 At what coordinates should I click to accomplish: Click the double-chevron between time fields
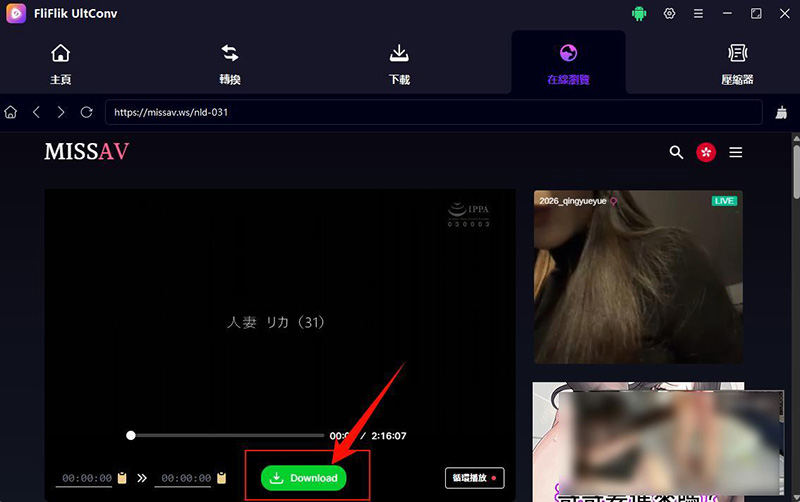[x=142, y=478]
